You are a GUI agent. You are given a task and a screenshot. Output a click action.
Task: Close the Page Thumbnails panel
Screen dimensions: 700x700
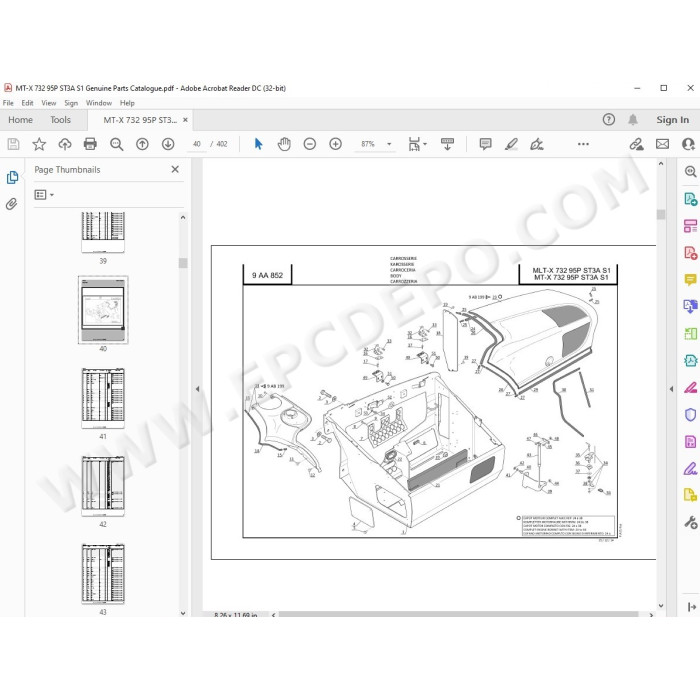[x=175, y=169]
